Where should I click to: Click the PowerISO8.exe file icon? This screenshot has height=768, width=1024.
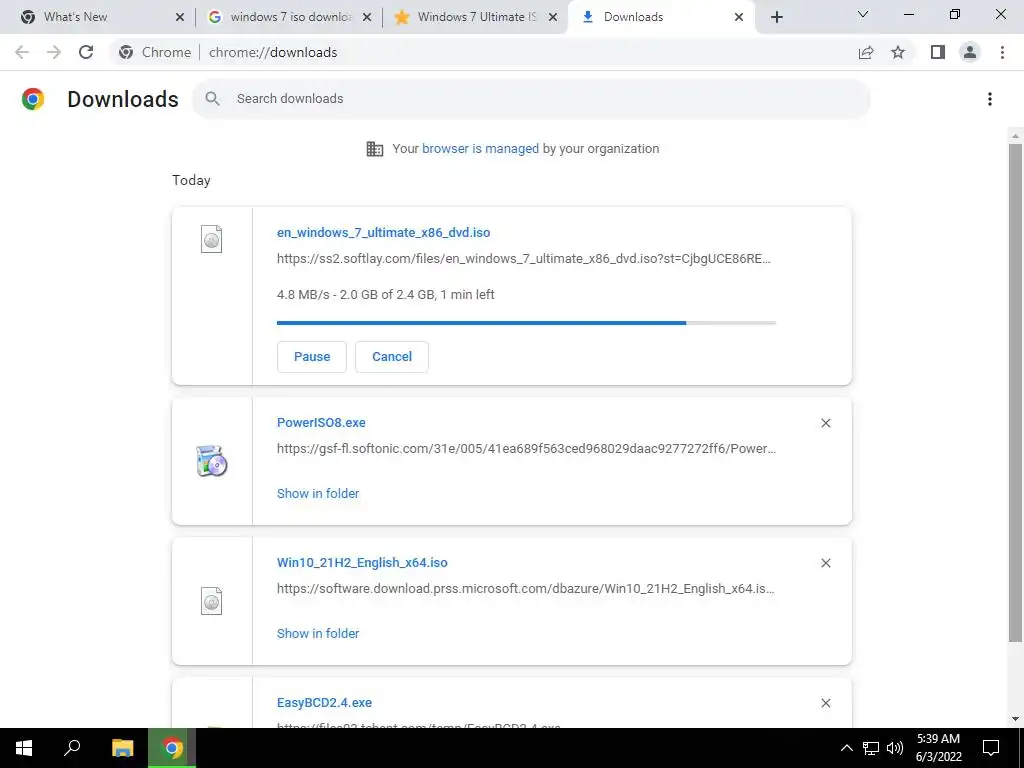point(212,460)
